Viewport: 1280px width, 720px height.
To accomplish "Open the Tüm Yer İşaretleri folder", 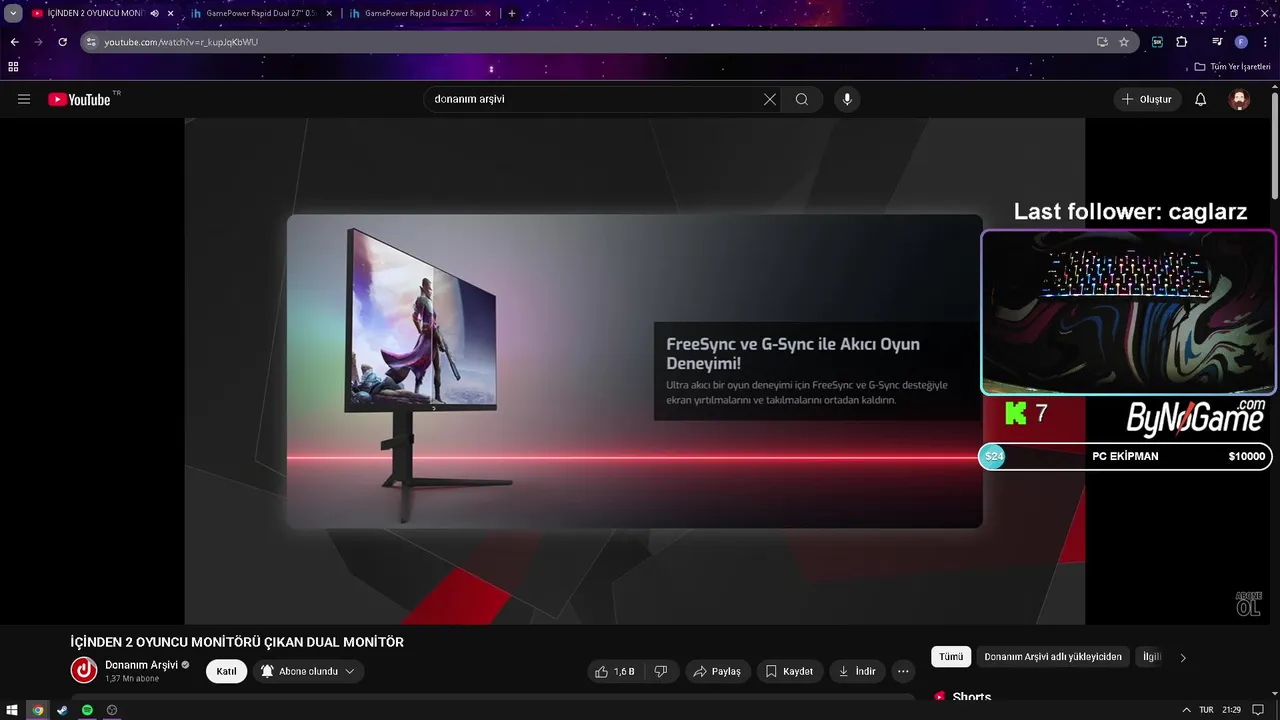I will pos(1232,67).
